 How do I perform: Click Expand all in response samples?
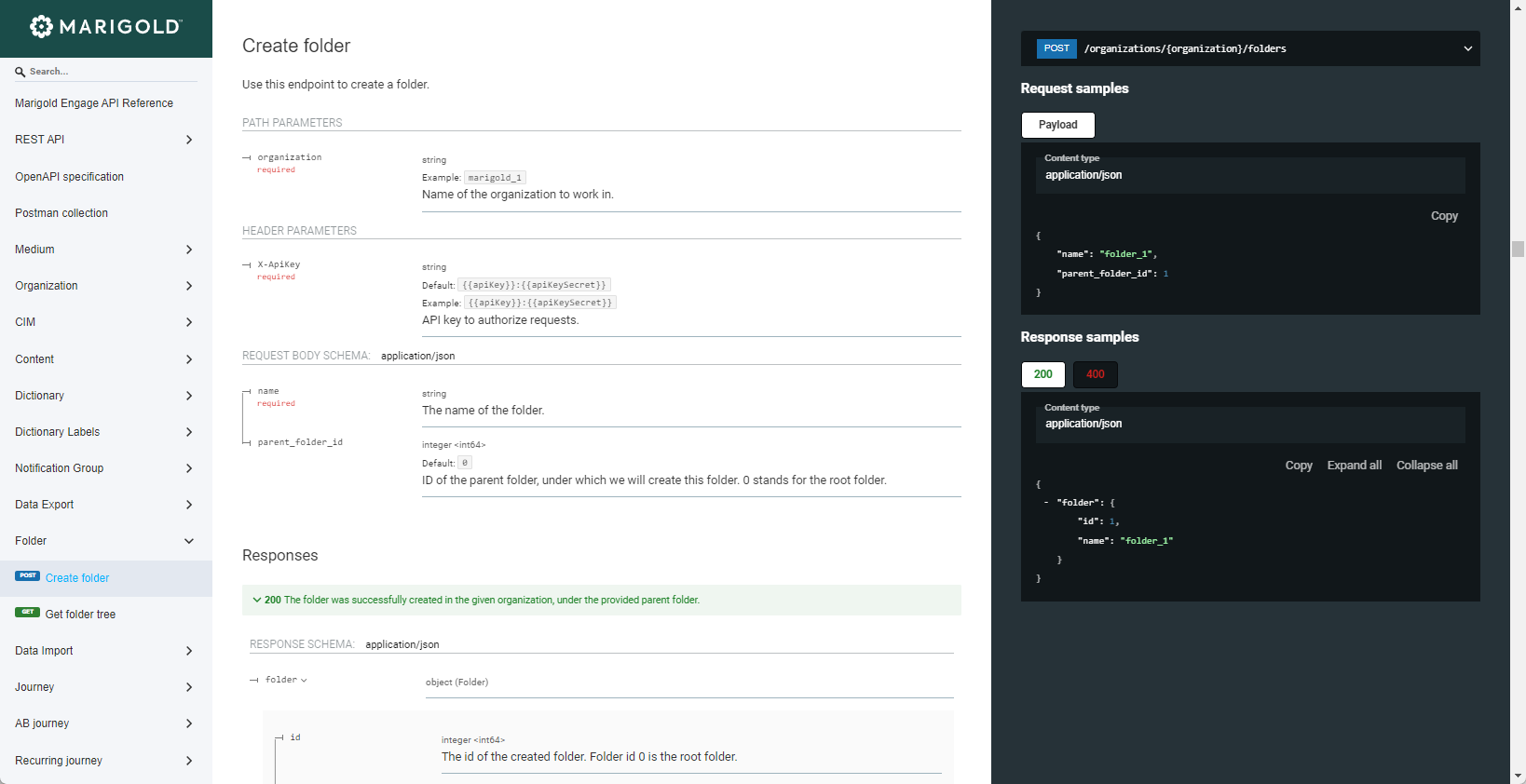pos(1354,466)
